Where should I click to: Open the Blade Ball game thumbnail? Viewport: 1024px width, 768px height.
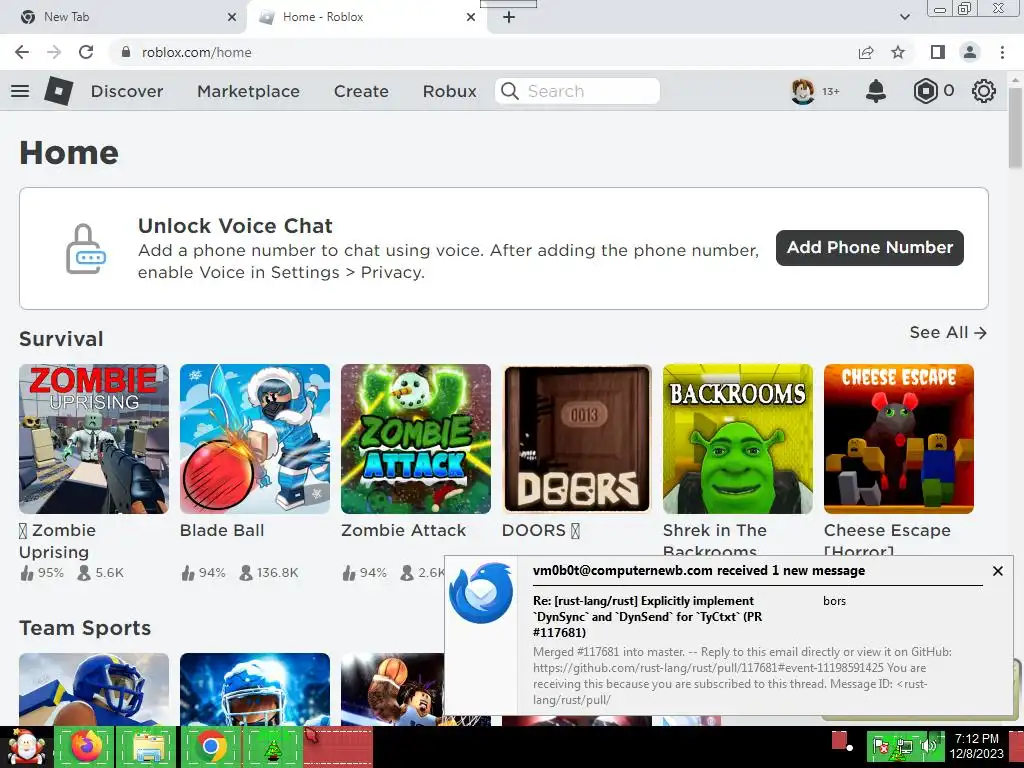(x=255, y=439)
